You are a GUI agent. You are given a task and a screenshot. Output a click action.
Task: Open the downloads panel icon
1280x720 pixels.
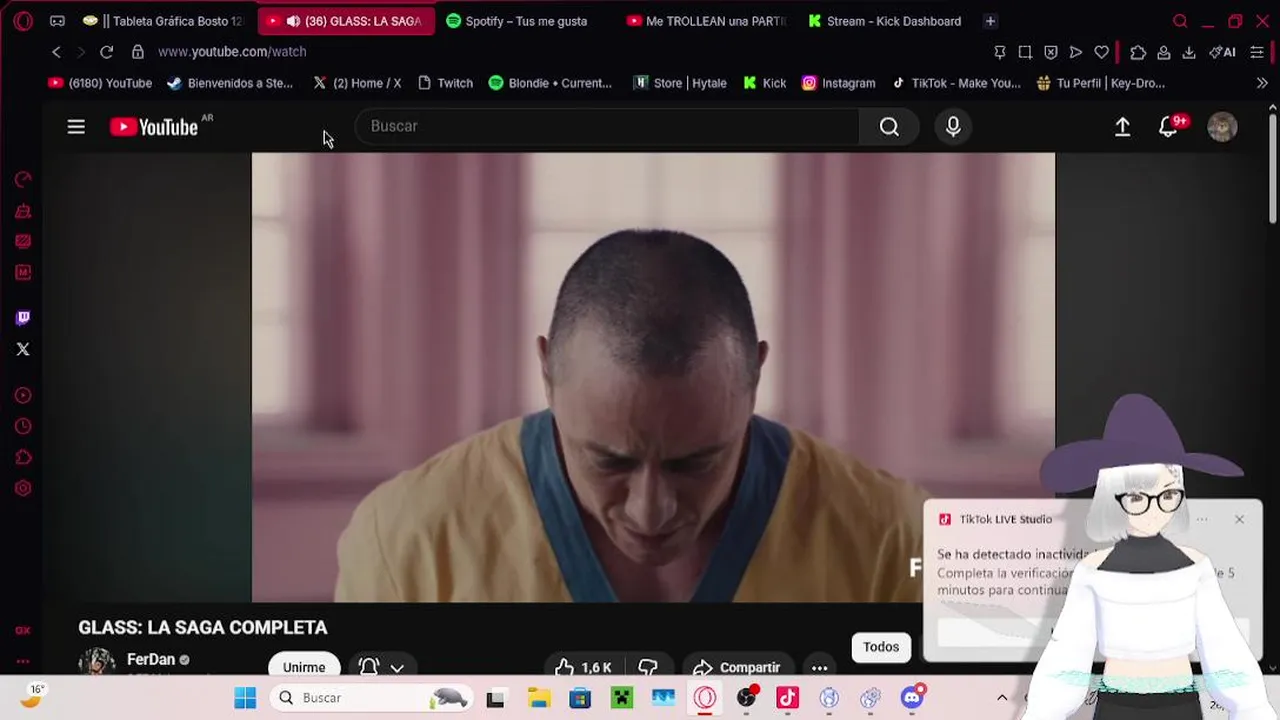point(1189,52)
